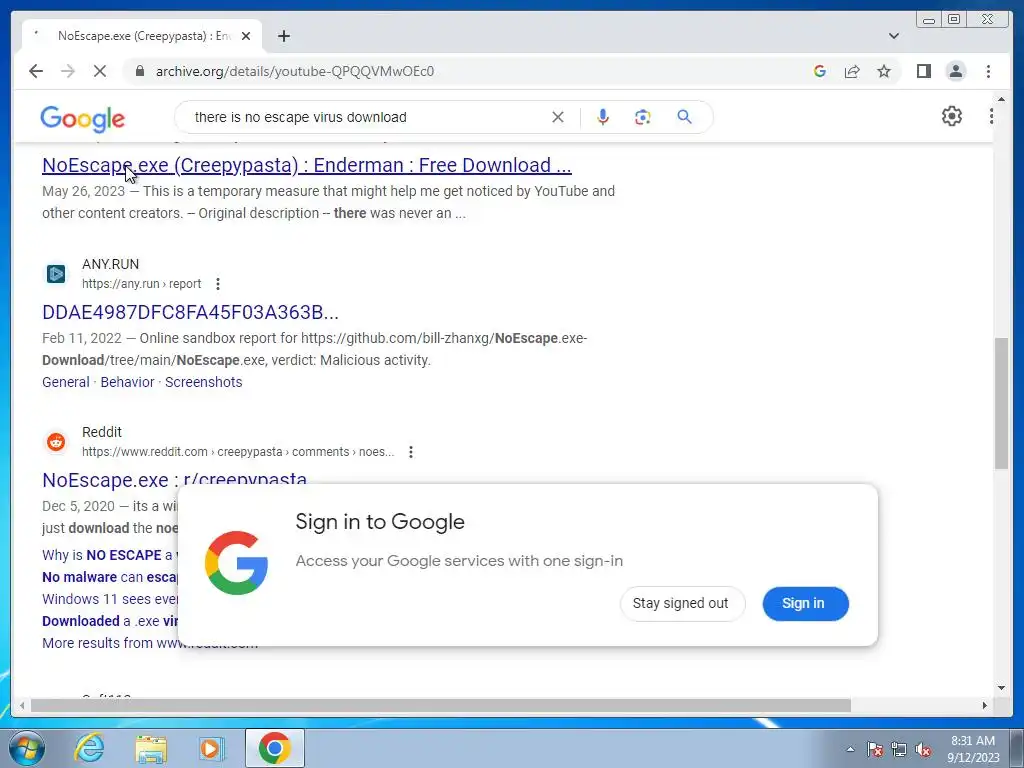Click the blue Sign in button
The width and height of the screenshot is (1024, 768).
(804, 603)
